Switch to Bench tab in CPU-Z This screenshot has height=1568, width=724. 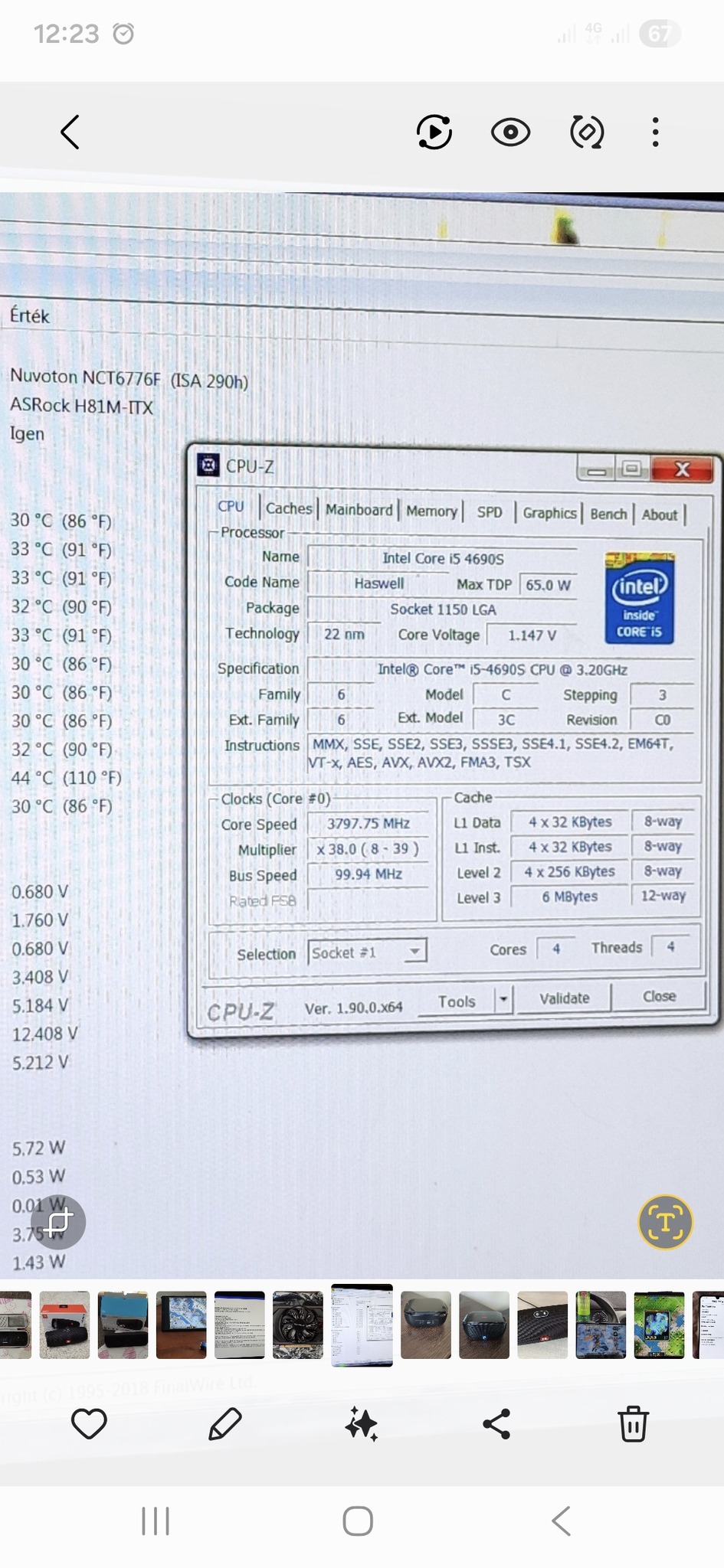tap(608, 514)
